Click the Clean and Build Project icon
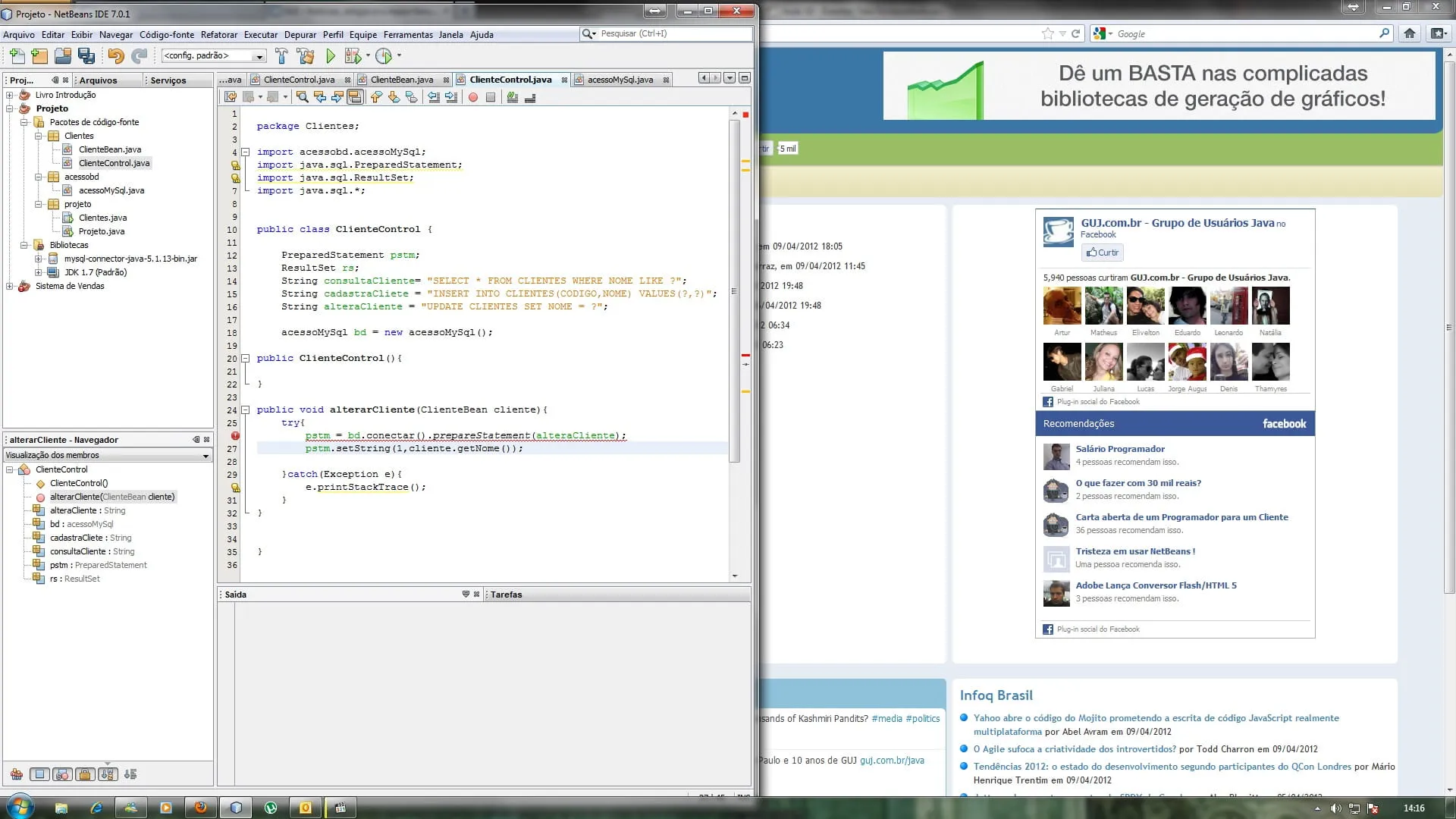 click(306, 55)
